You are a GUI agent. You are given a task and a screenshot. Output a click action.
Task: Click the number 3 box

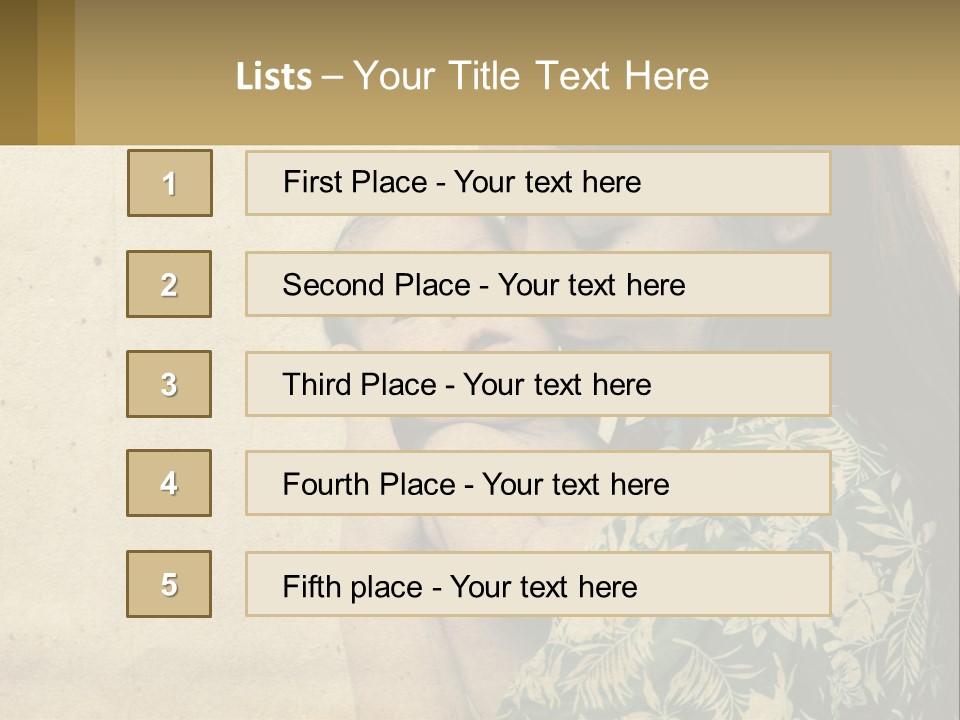point(169,384)
